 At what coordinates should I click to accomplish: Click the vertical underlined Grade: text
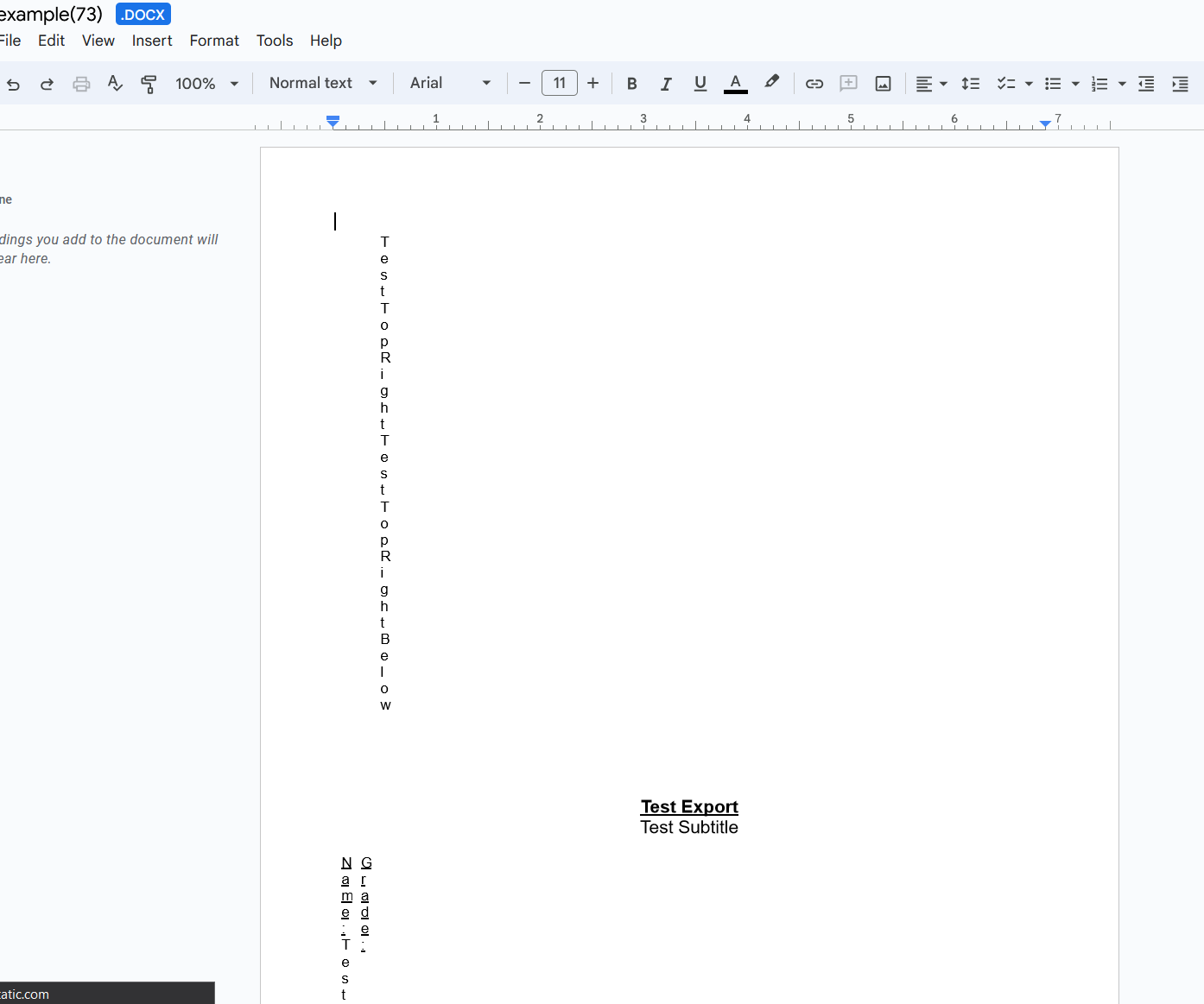pyautogui.click(x=366, y=904)
